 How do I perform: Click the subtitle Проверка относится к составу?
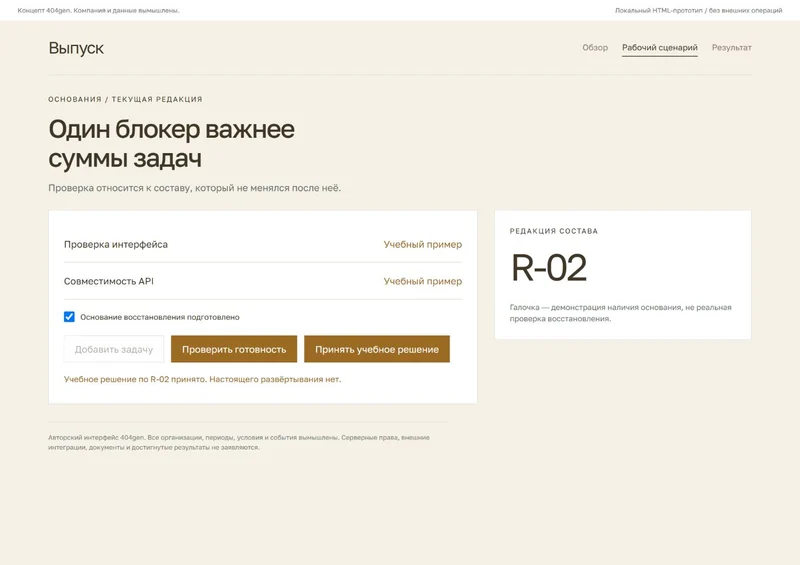point(194,188)
